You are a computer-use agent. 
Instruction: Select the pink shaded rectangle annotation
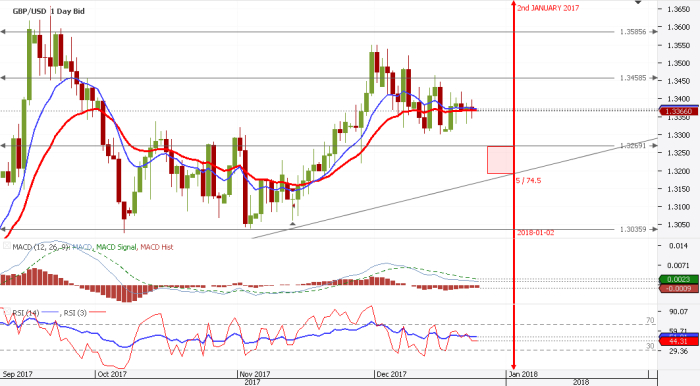[x=500, y=160]
